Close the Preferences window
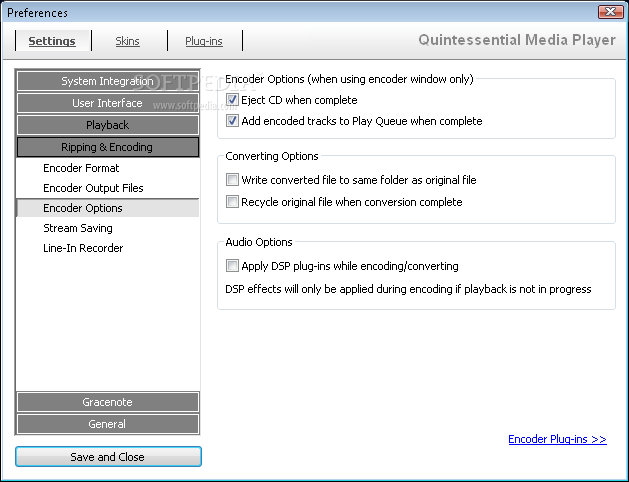 [x=611, y=12]
